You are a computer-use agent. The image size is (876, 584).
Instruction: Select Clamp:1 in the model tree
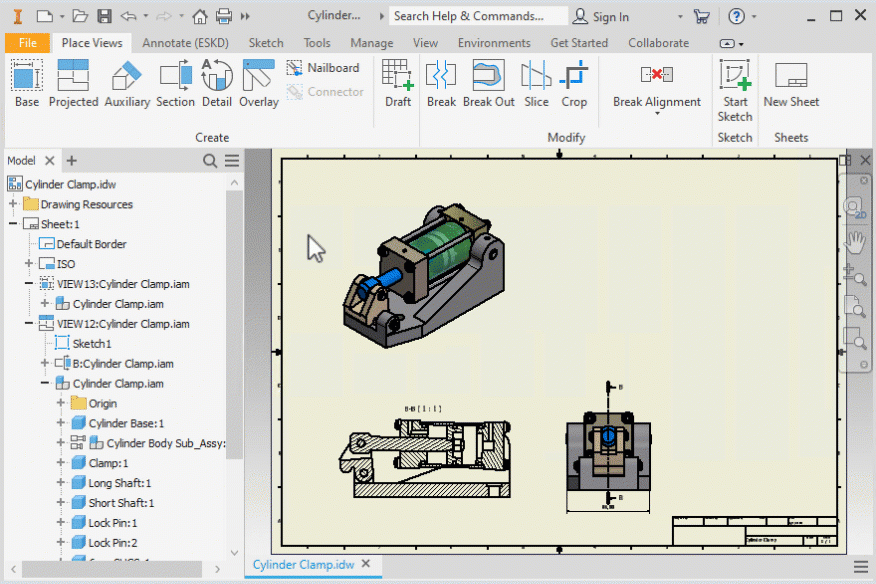108,463
